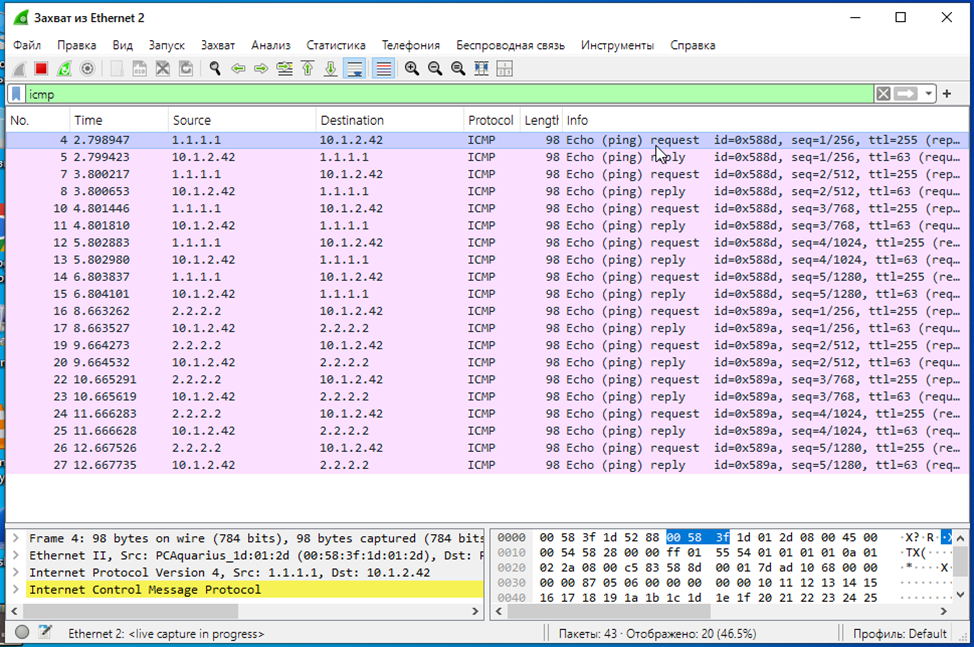Open the display filter bookmark menu
Screen dimensions: 974x647
pyautogui.click(x=17, y=94)
